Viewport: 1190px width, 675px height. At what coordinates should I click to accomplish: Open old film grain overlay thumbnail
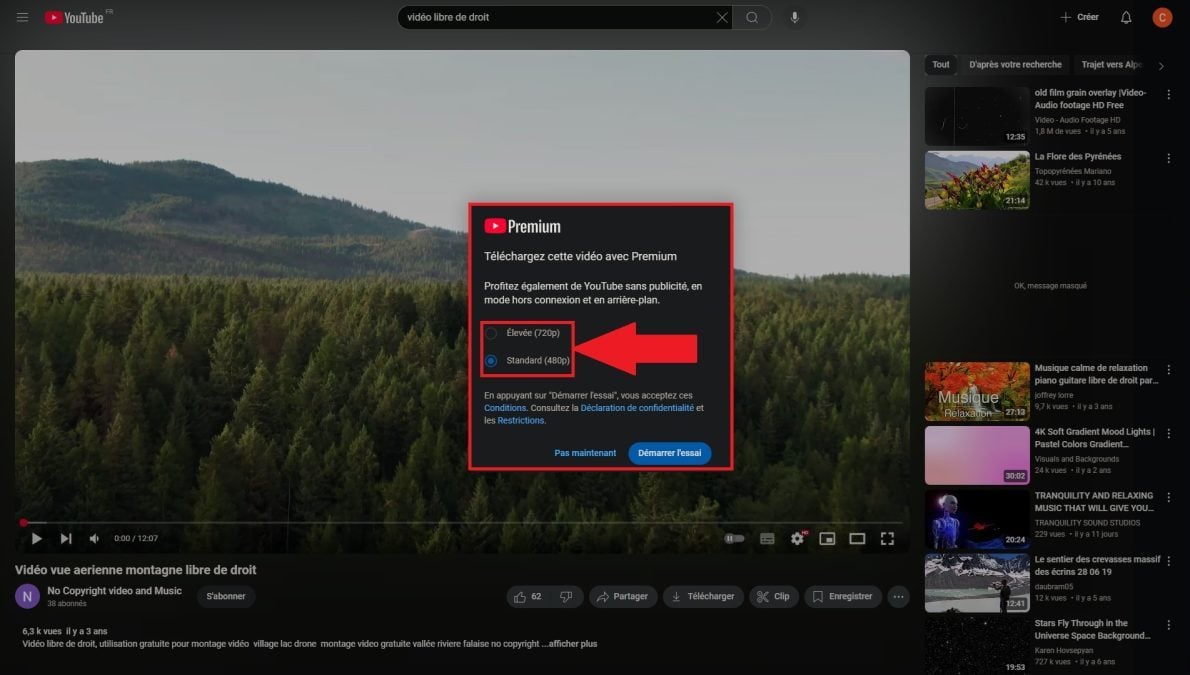pos(977,115)
